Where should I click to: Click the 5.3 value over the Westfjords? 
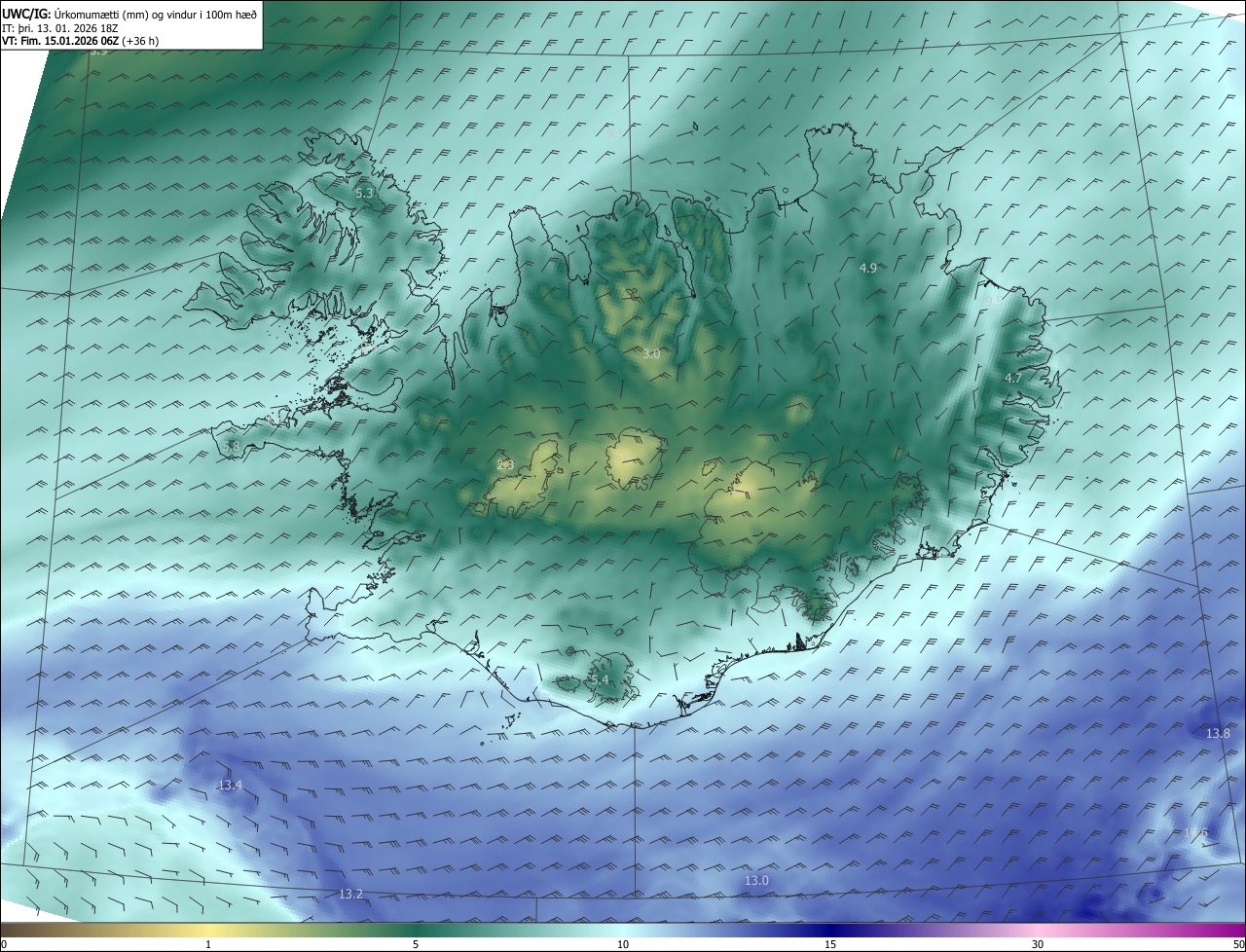click(x=364, y=194)
